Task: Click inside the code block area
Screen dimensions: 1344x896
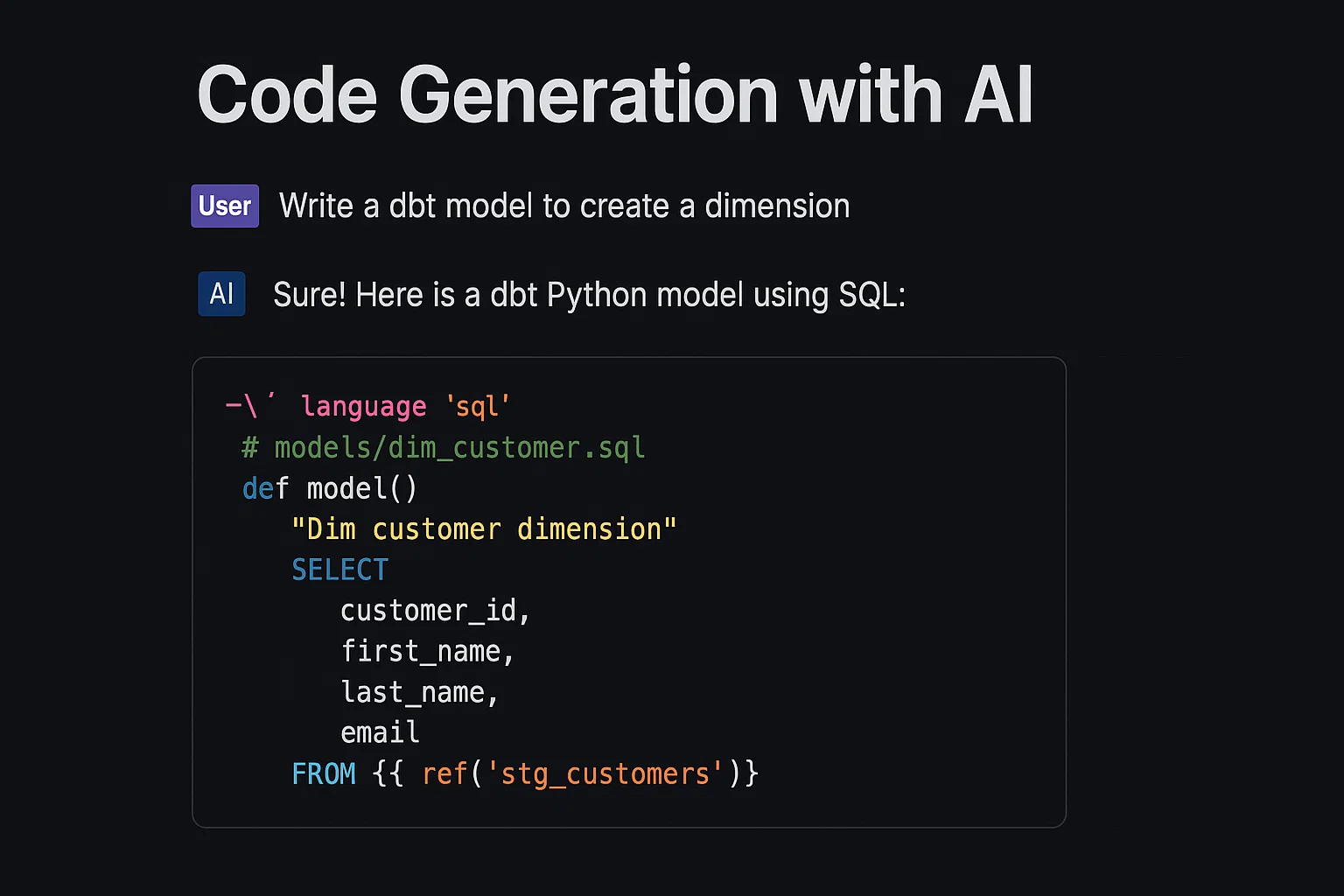Action: click(x=628, y=591)
